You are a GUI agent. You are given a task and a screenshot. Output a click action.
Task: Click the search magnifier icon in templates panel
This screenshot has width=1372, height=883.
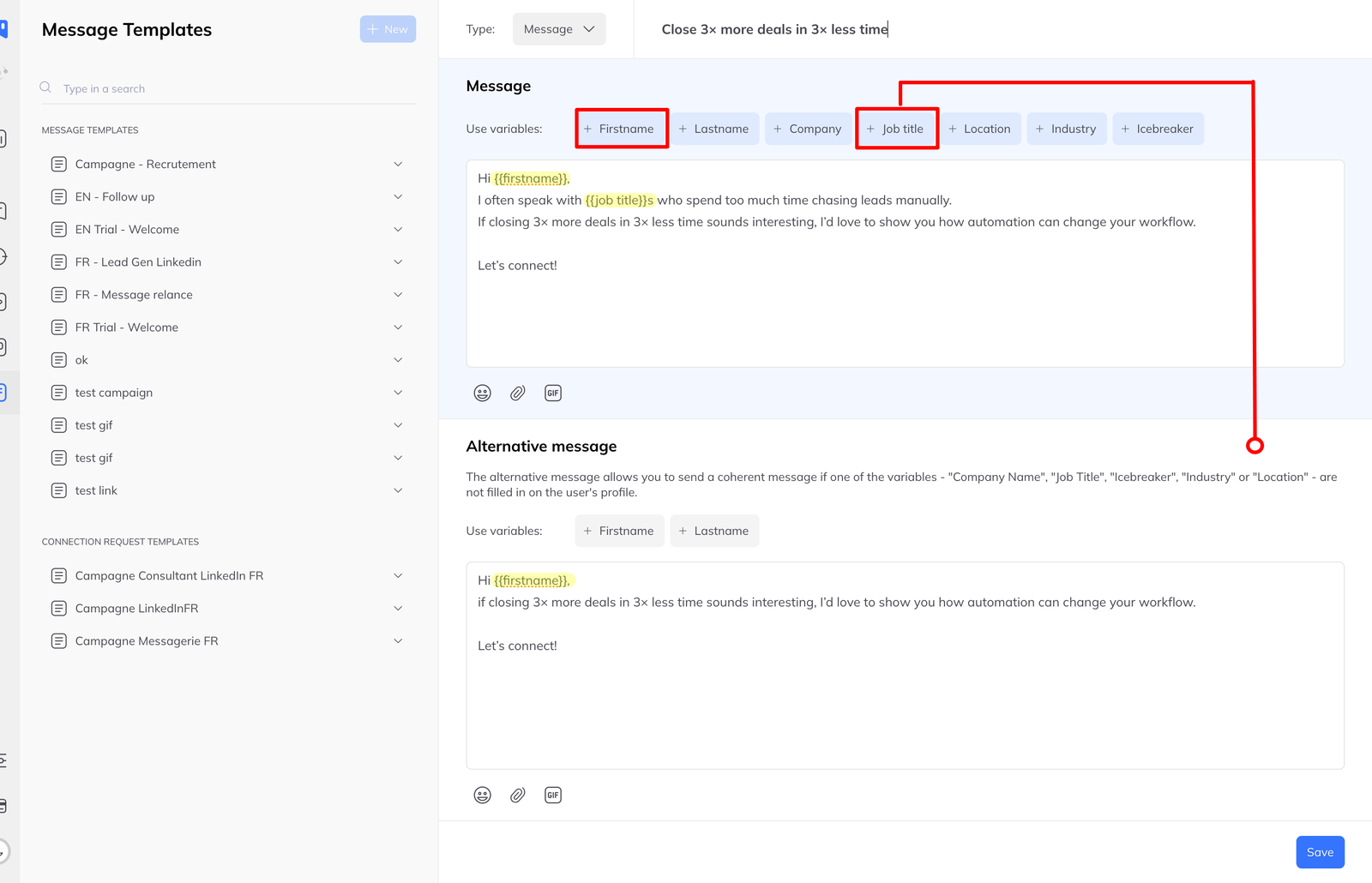pyautogui.click(x=45, y=87)
